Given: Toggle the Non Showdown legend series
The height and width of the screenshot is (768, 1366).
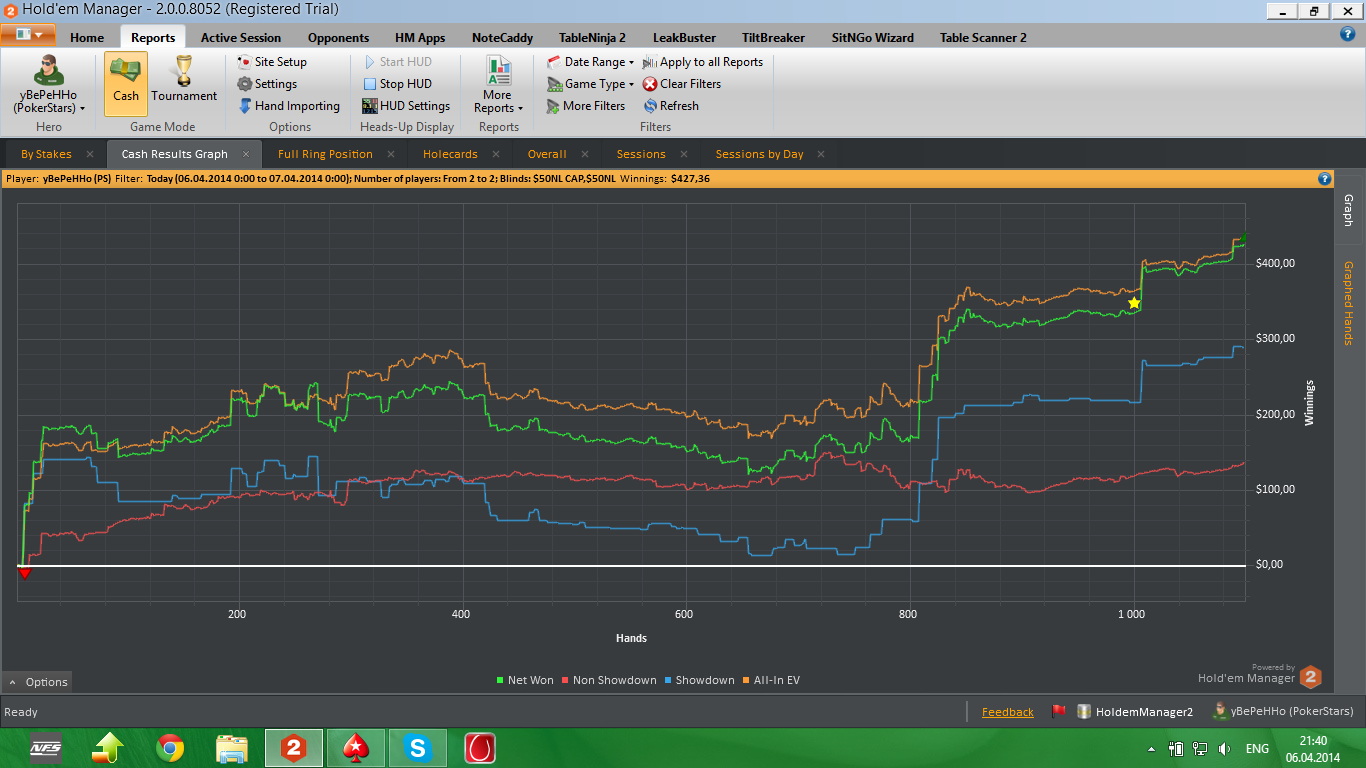Looking at the screenshot, I should click(609, 680).
